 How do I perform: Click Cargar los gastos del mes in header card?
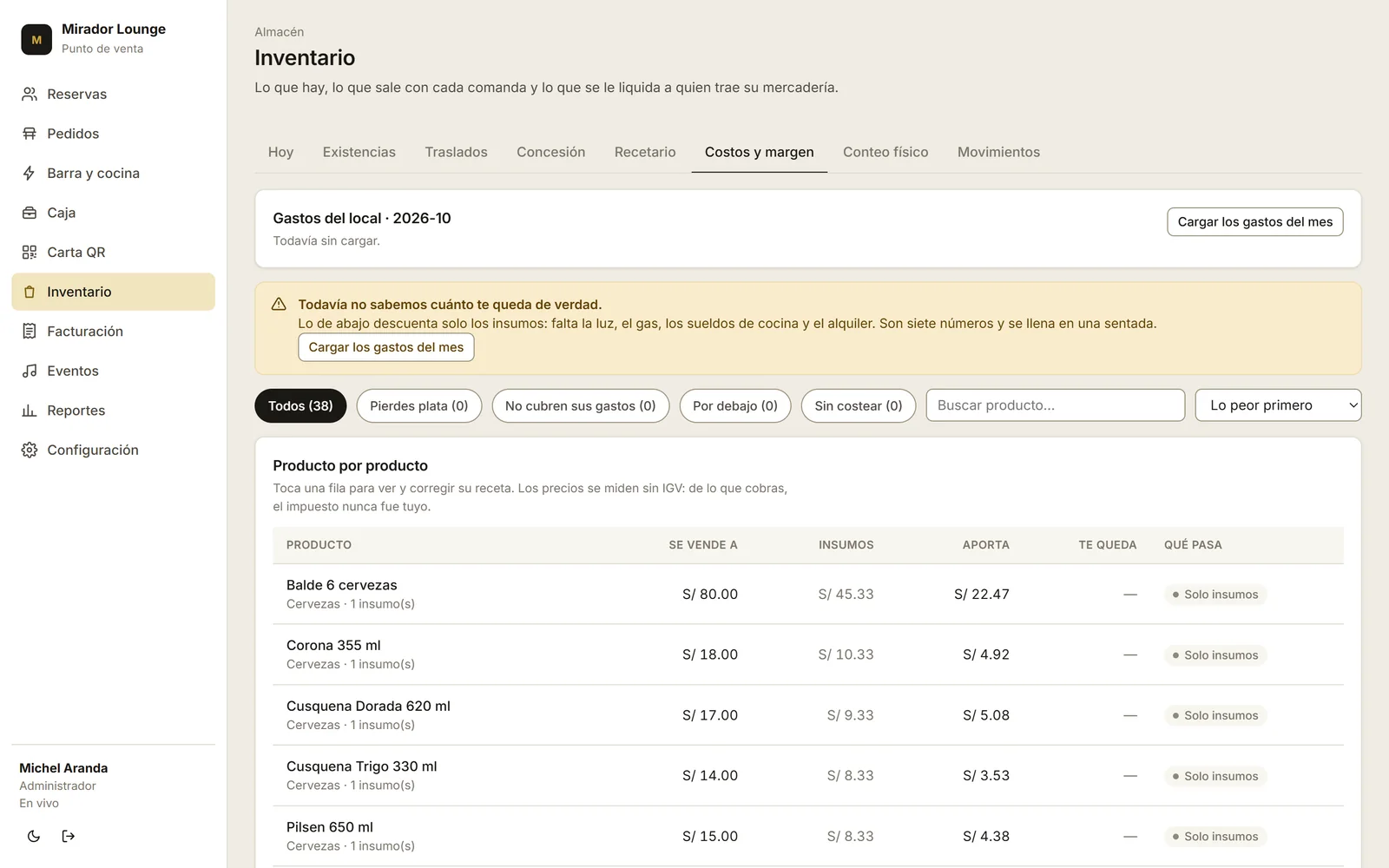click(x=1255, y=221)
